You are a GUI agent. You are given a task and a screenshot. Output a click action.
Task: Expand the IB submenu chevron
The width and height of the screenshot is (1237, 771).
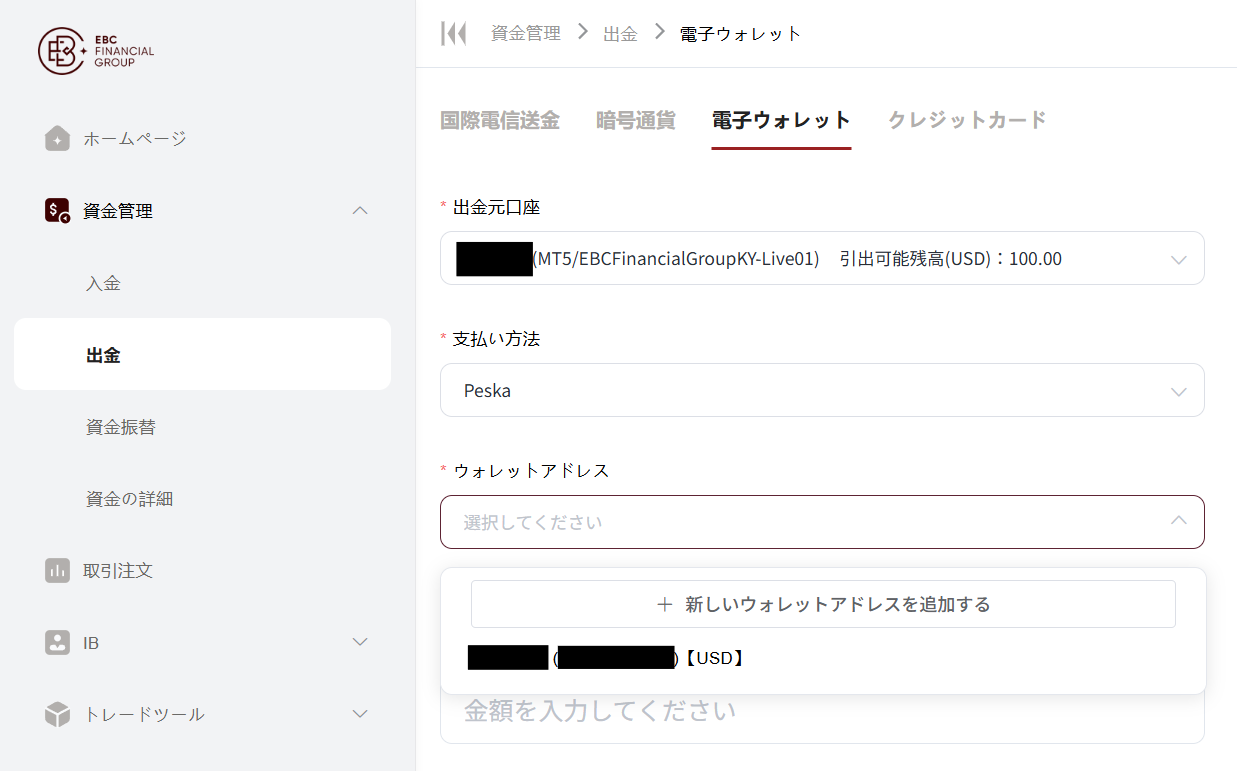point(361,642)
